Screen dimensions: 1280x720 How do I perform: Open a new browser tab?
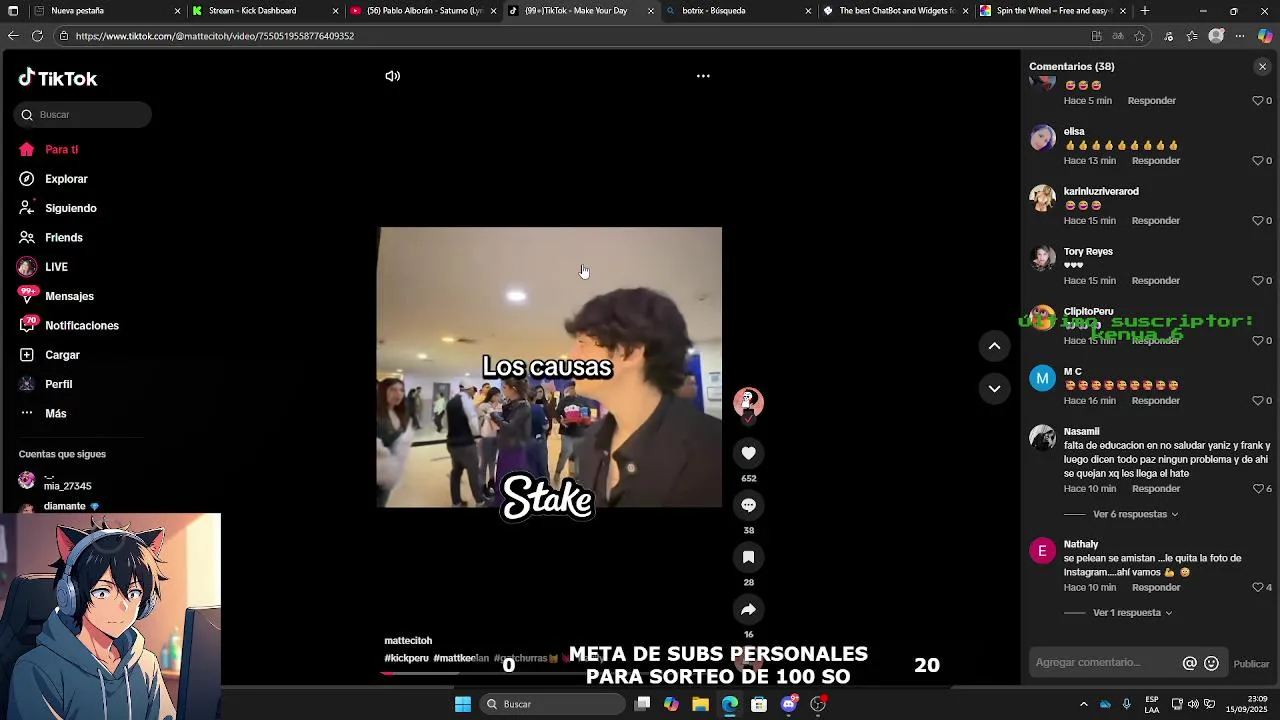1145,11
